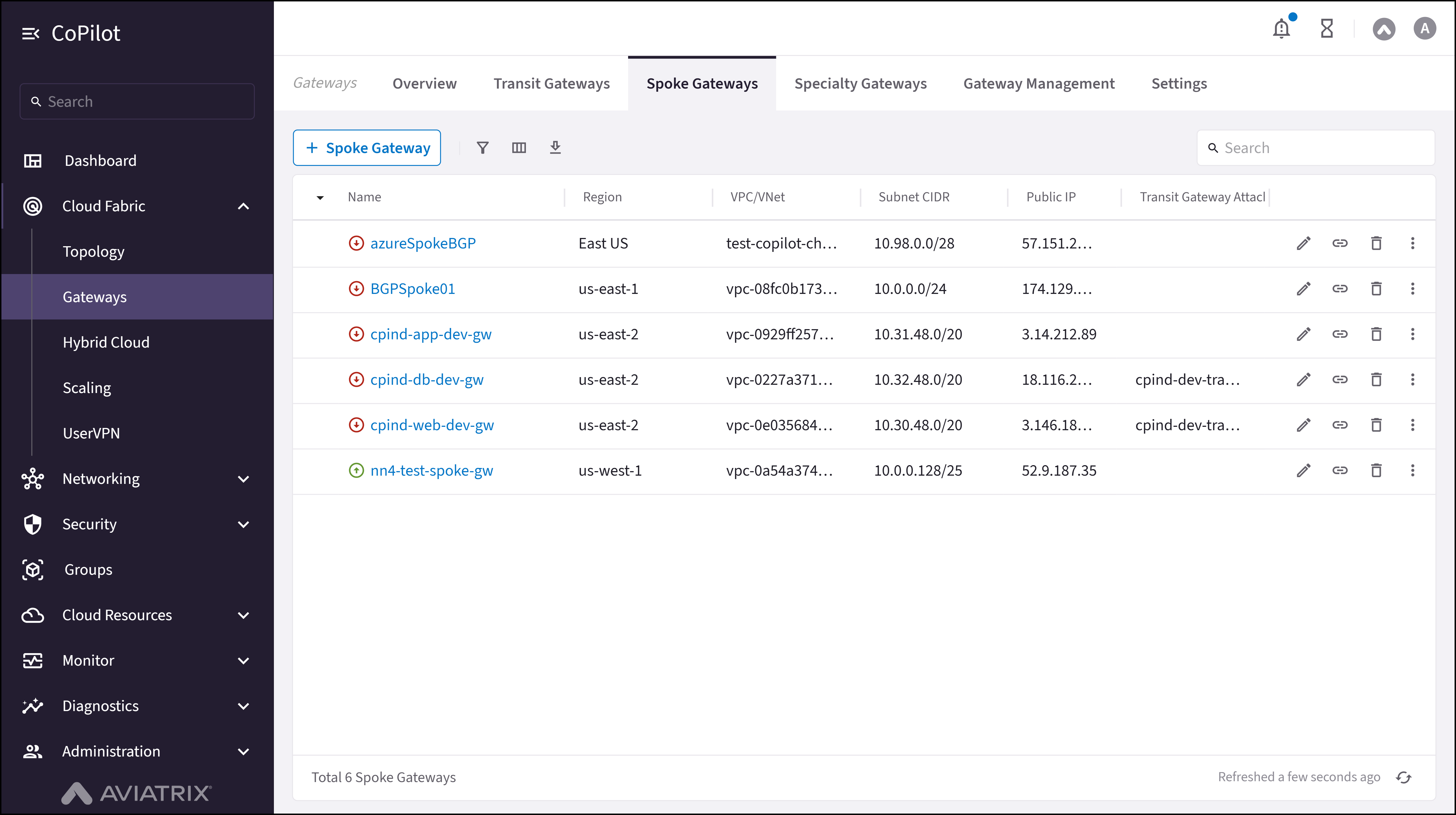Open the column chooser icon
1456x815 pixels.
(519, 148)
